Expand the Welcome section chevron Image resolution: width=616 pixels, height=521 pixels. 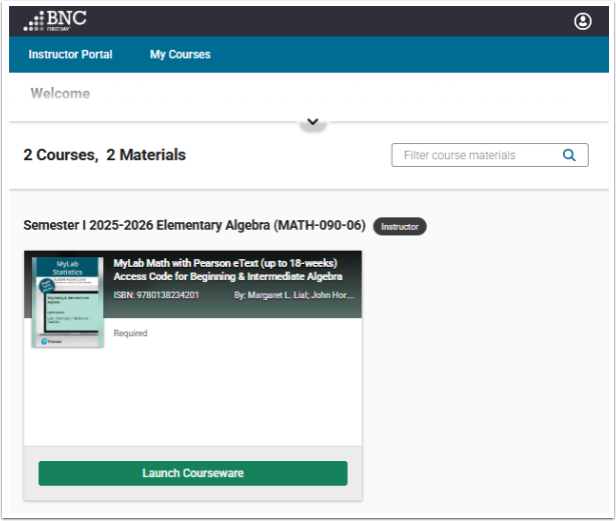[x=313, y=122]
